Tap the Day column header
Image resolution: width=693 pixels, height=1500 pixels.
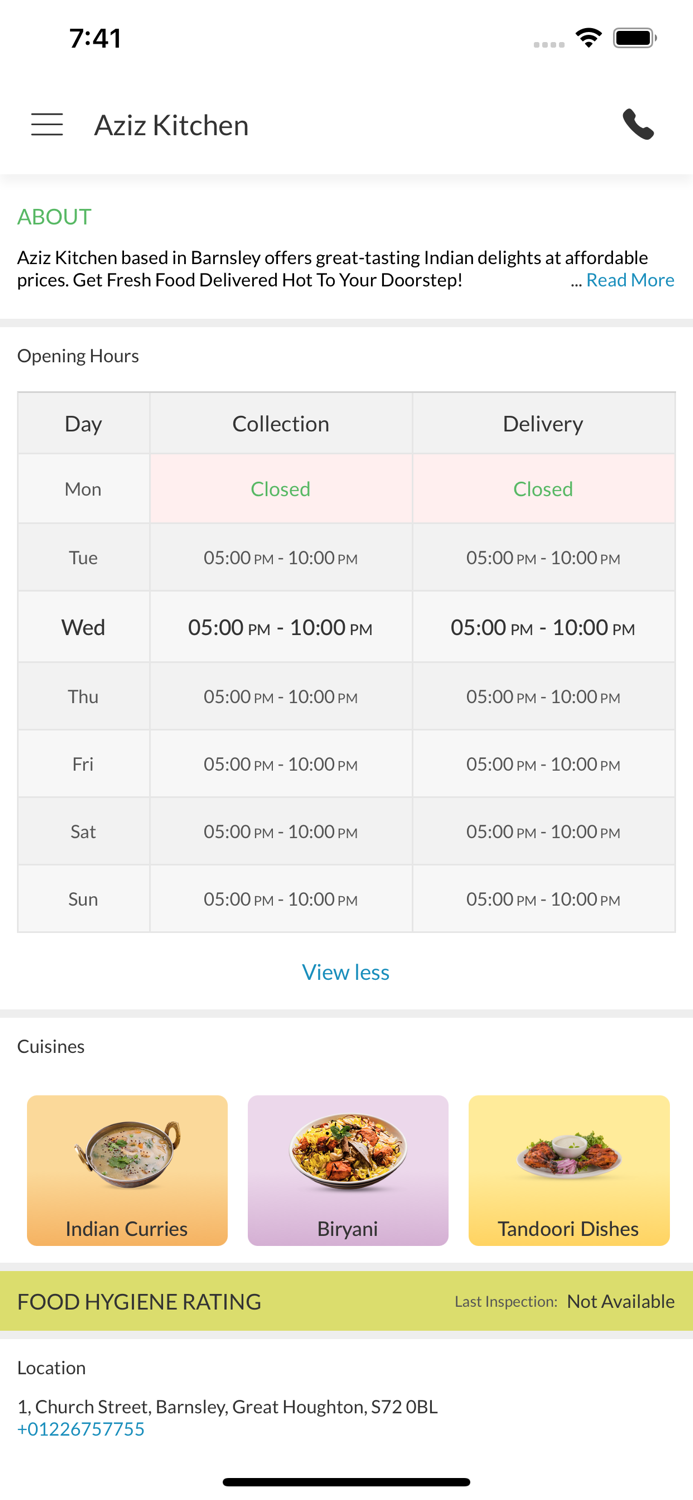click(83, 424)
